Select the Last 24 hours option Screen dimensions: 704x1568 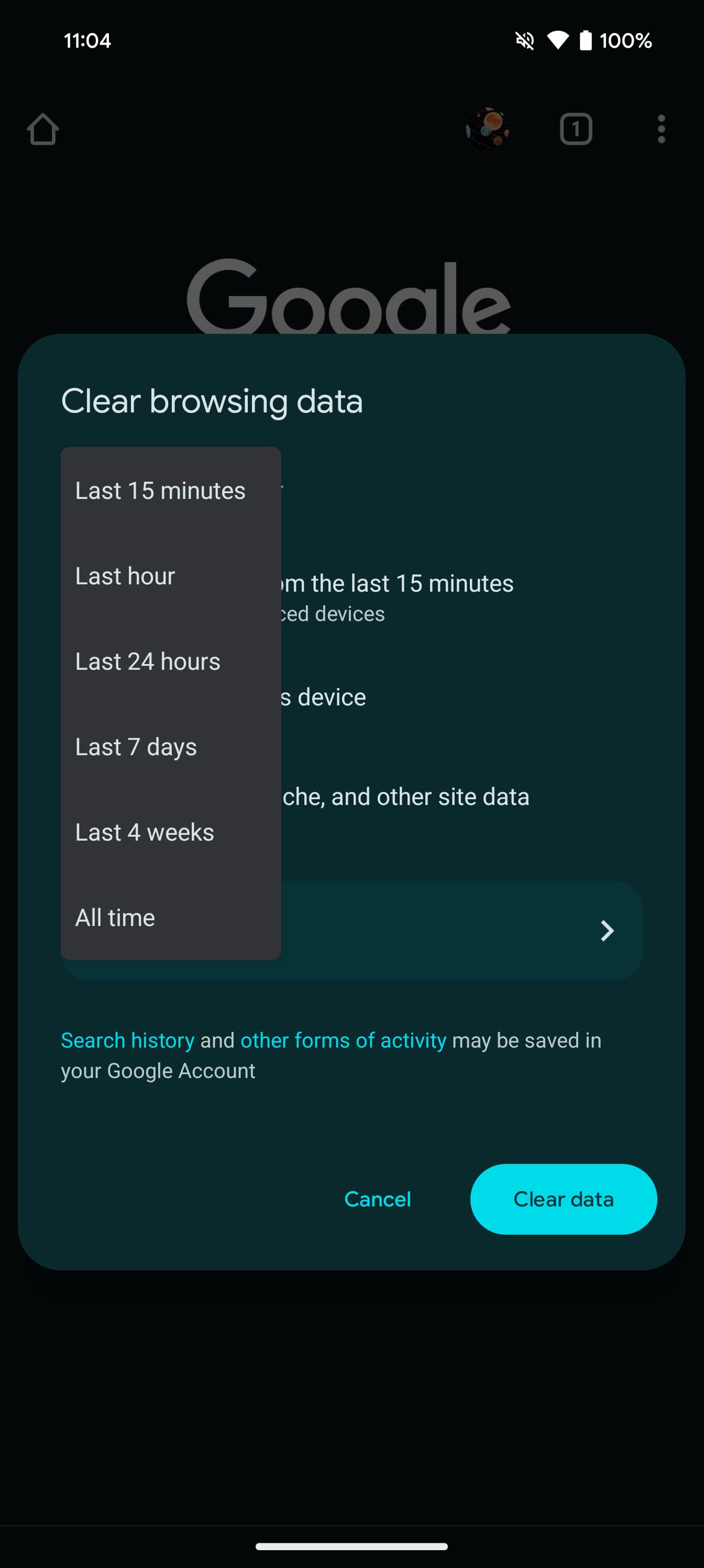pos(147,661)
